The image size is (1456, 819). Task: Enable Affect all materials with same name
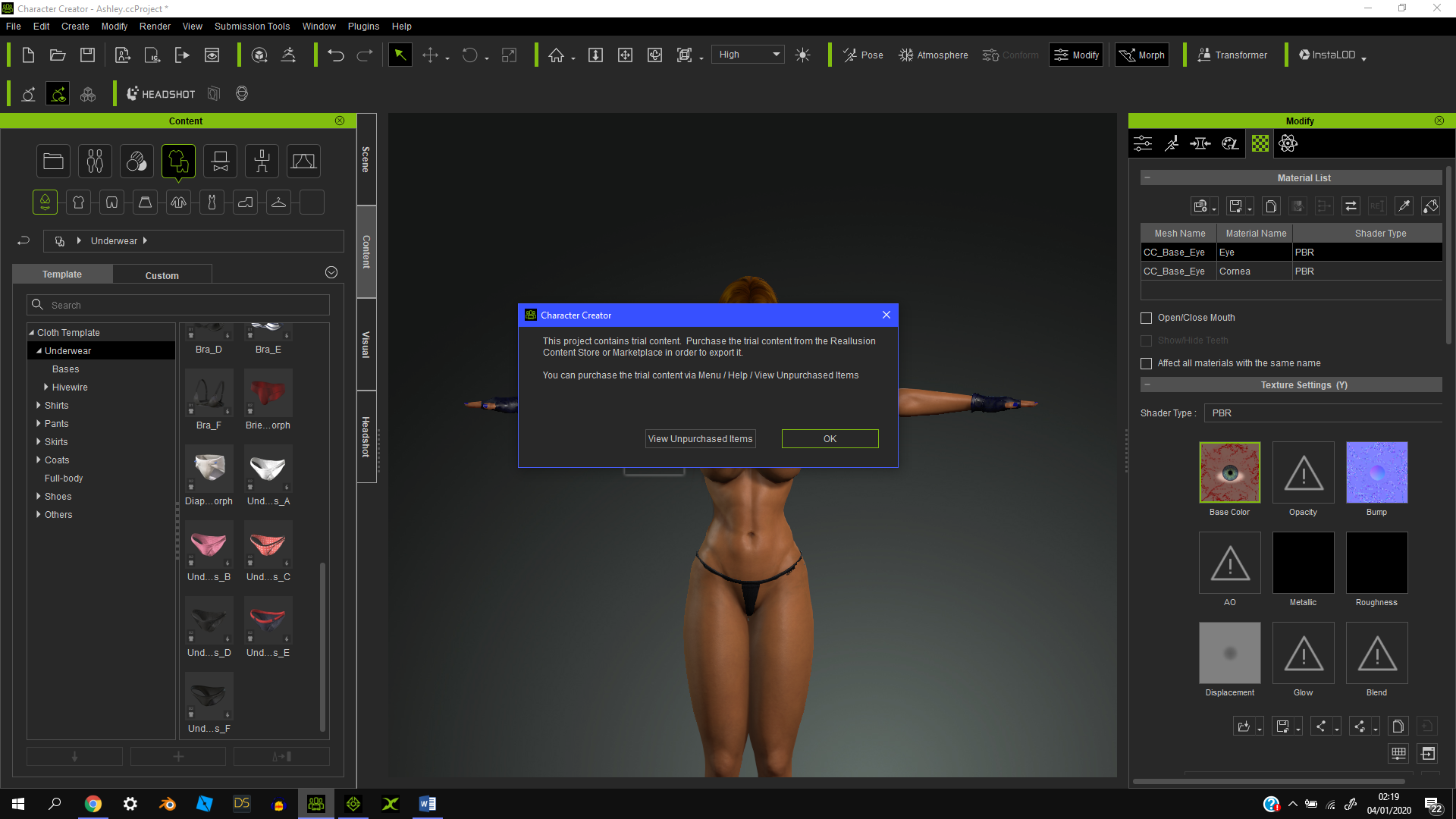1147,363
